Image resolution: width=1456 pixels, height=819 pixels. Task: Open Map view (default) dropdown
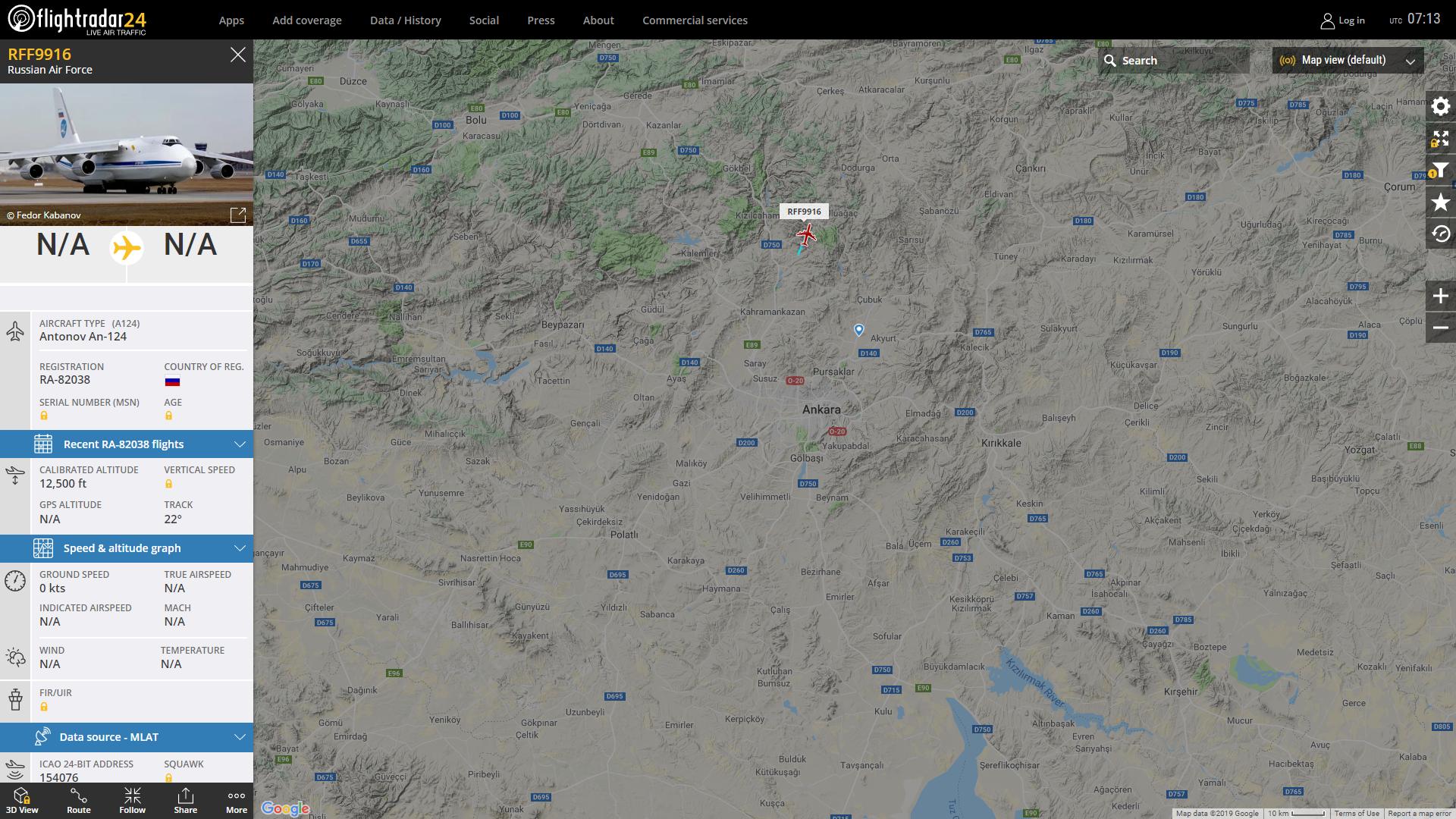point(1348,61)
